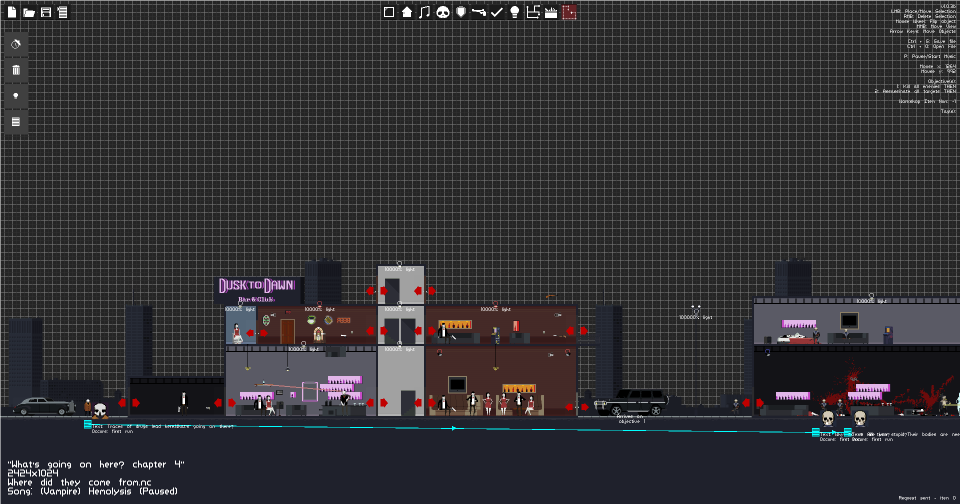Open the music note tool
Viewport: 960px width, 504px height.
424,12
